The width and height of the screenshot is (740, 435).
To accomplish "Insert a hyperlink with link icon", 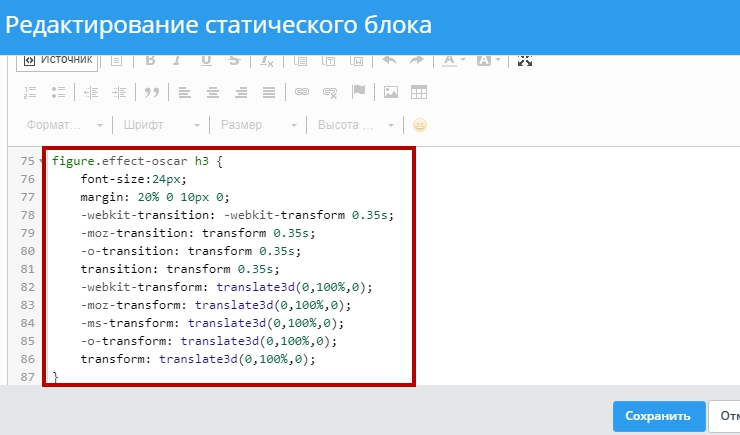I will (301, 92).
